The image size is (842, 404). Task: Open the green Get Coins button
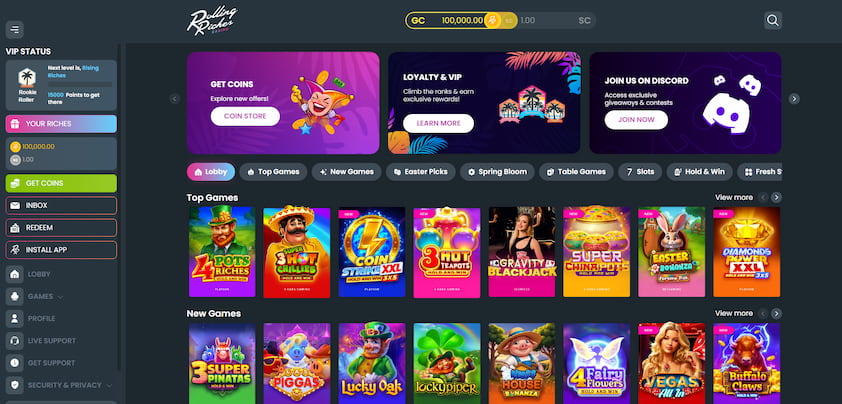61,183
